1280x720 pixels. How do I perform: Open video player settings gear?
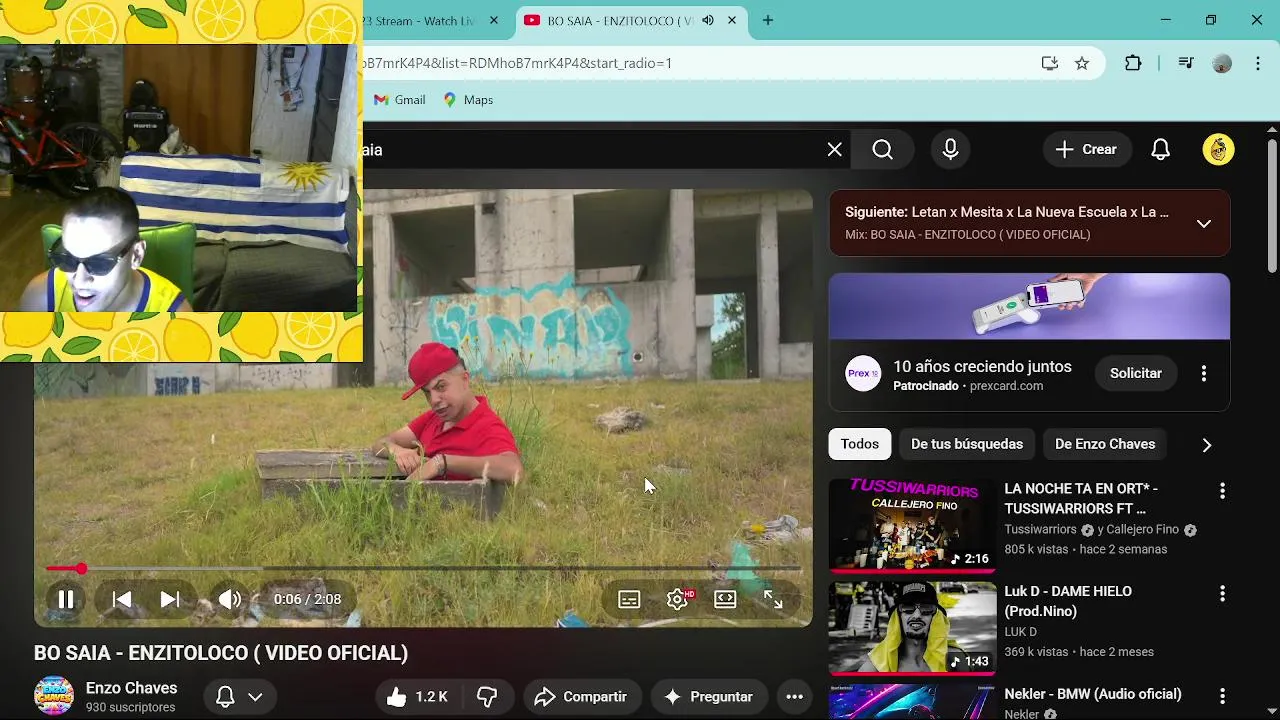tap(678, 599)
